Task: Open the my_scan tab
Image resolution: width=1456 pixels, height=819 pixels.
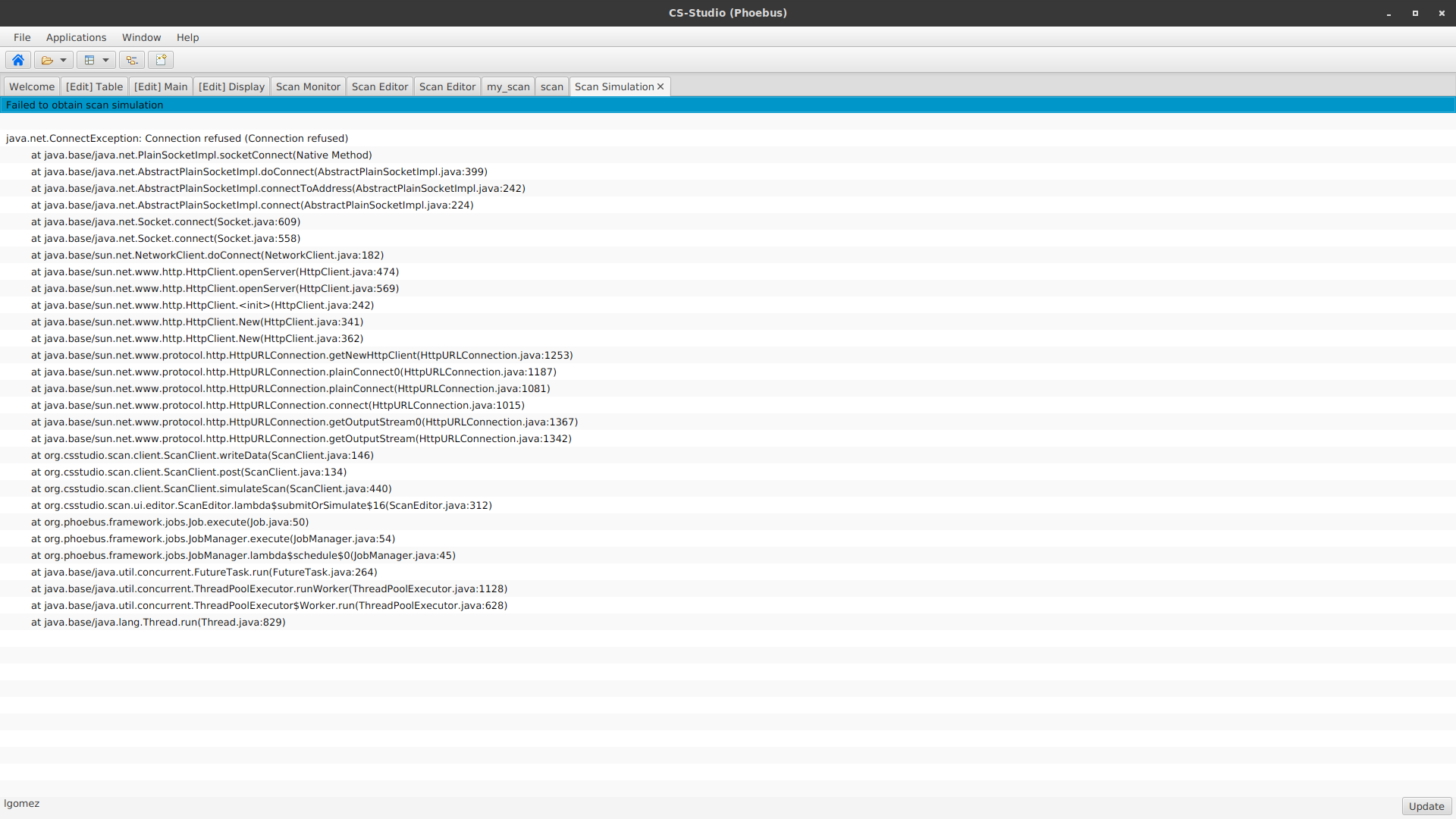Action: tap(507, 86)
